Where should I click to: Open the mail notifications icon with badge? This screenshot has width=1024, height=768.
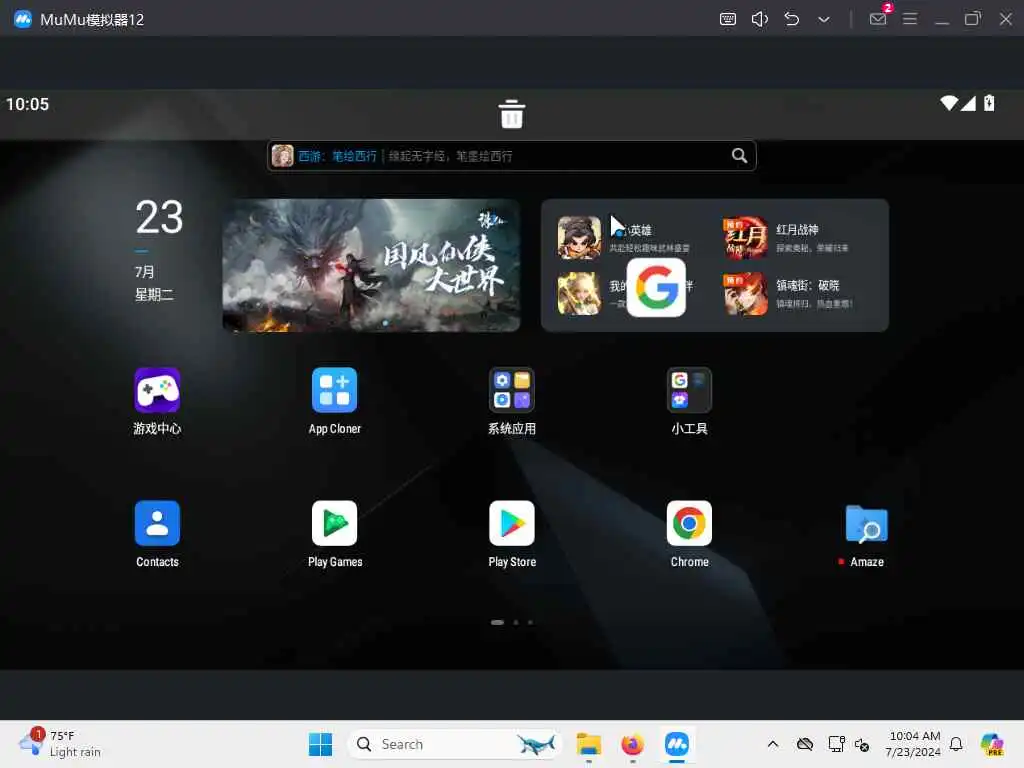point(879,18)
